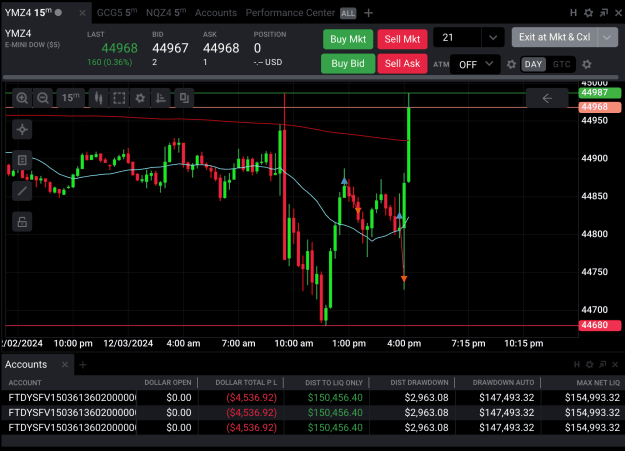
Task: Open the candlestick chart type icon
Action: pyautogui.click(x=98, y=98)
